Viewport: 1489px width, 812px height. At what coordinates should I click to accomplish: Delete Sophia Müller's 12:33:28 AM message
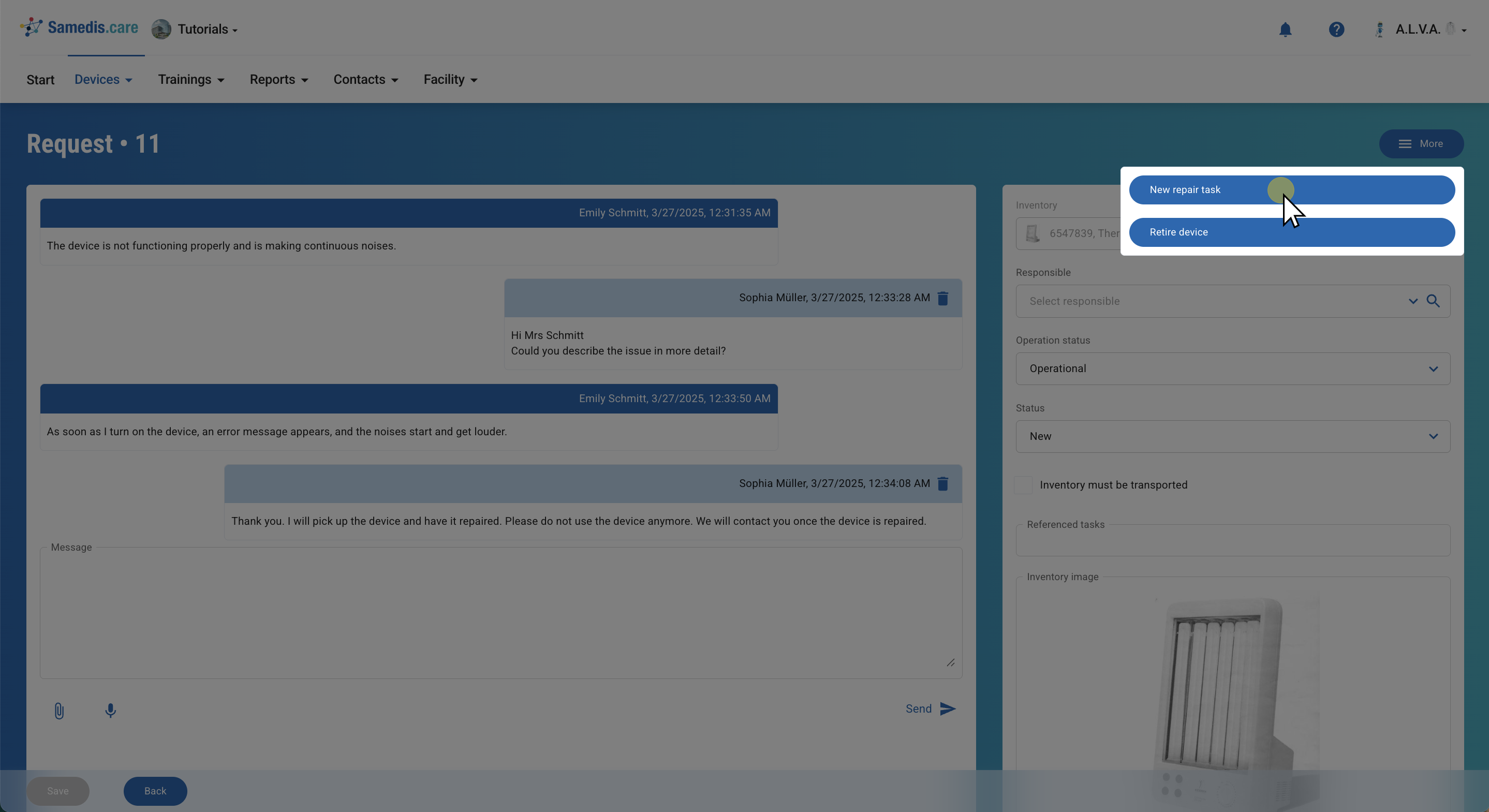943,298
